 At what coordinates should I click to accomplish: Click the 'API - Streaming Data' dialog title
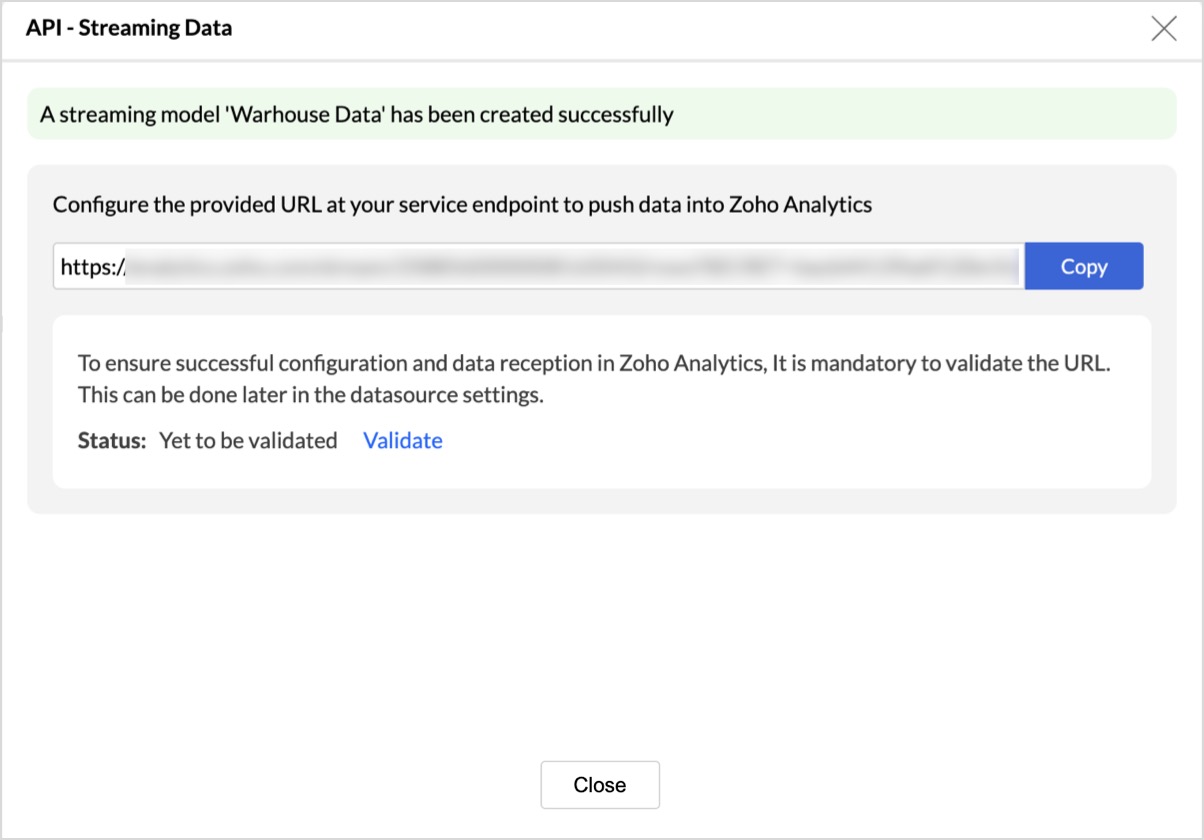pos(129,28)
